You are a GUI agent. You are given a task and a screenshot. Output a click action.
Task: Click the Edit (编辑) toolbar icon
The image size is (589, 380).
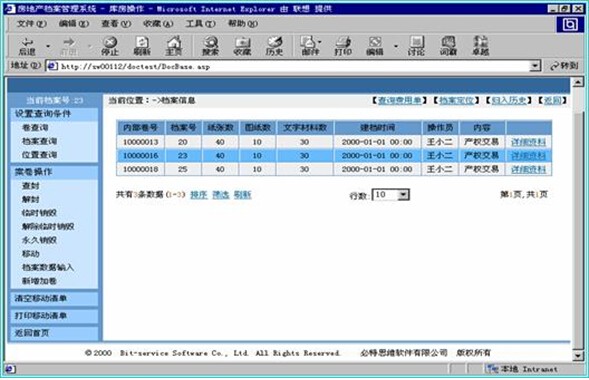[x=375, y=46]
